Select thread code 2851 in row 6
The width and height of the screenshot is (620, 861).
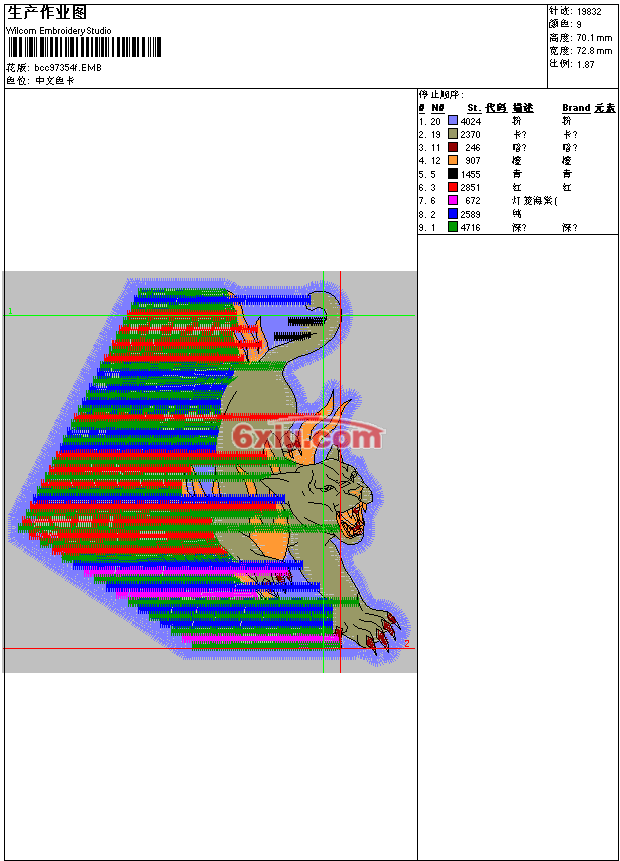[470, 188]
